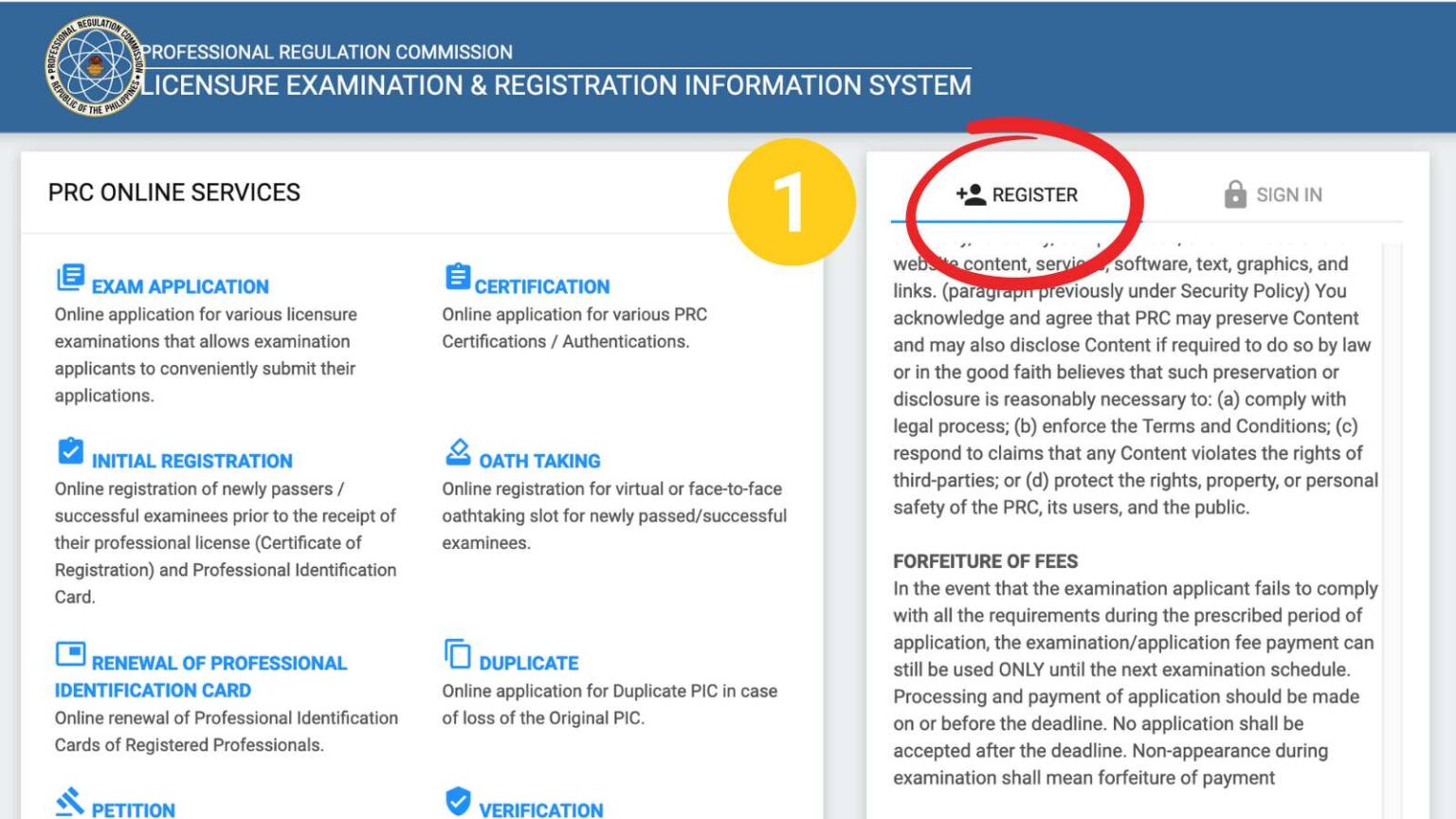Click the Certification clipboard icon
This screenshot has height=819, width=1456.
458,277
